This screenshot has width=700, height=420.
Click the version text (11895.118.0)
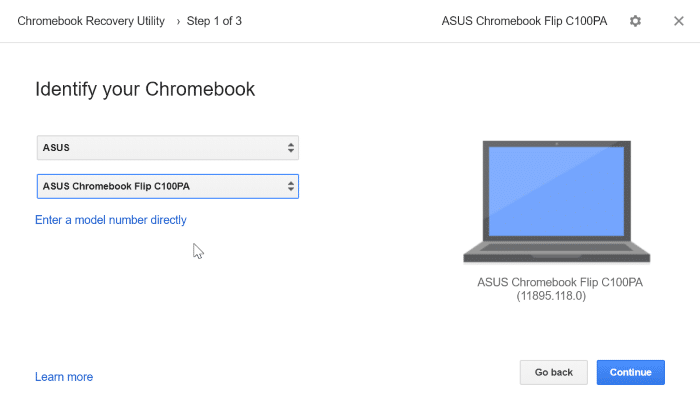tap(551, 296)
